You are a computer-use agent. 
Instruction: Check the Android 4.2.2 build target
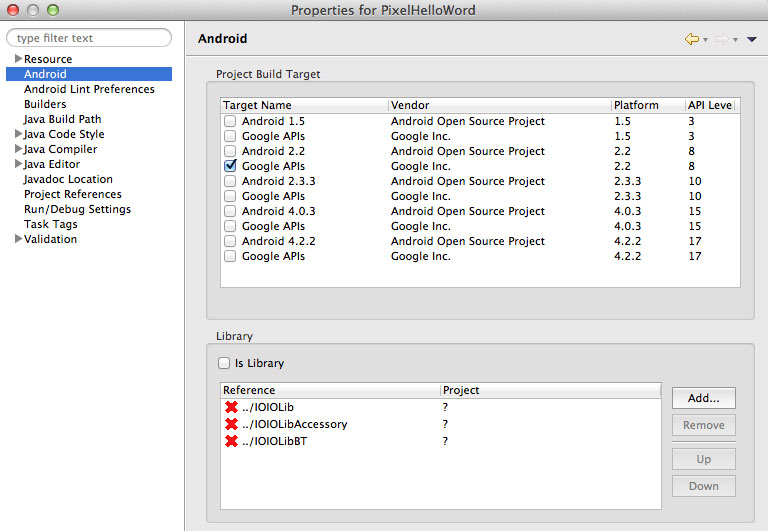230,241
